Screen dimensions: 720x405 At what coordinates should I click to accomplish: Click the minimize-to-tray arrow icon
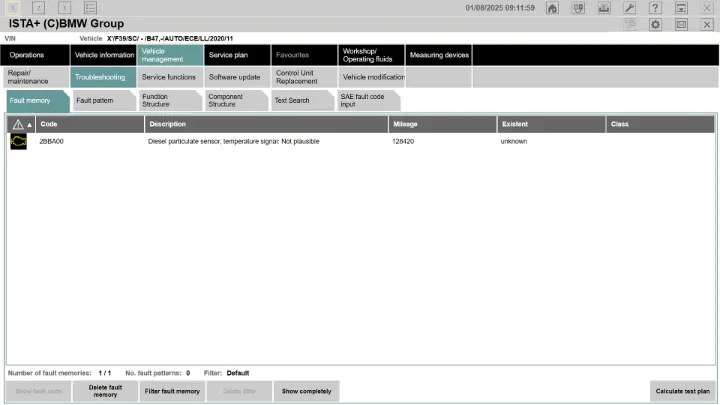point(681,8)
